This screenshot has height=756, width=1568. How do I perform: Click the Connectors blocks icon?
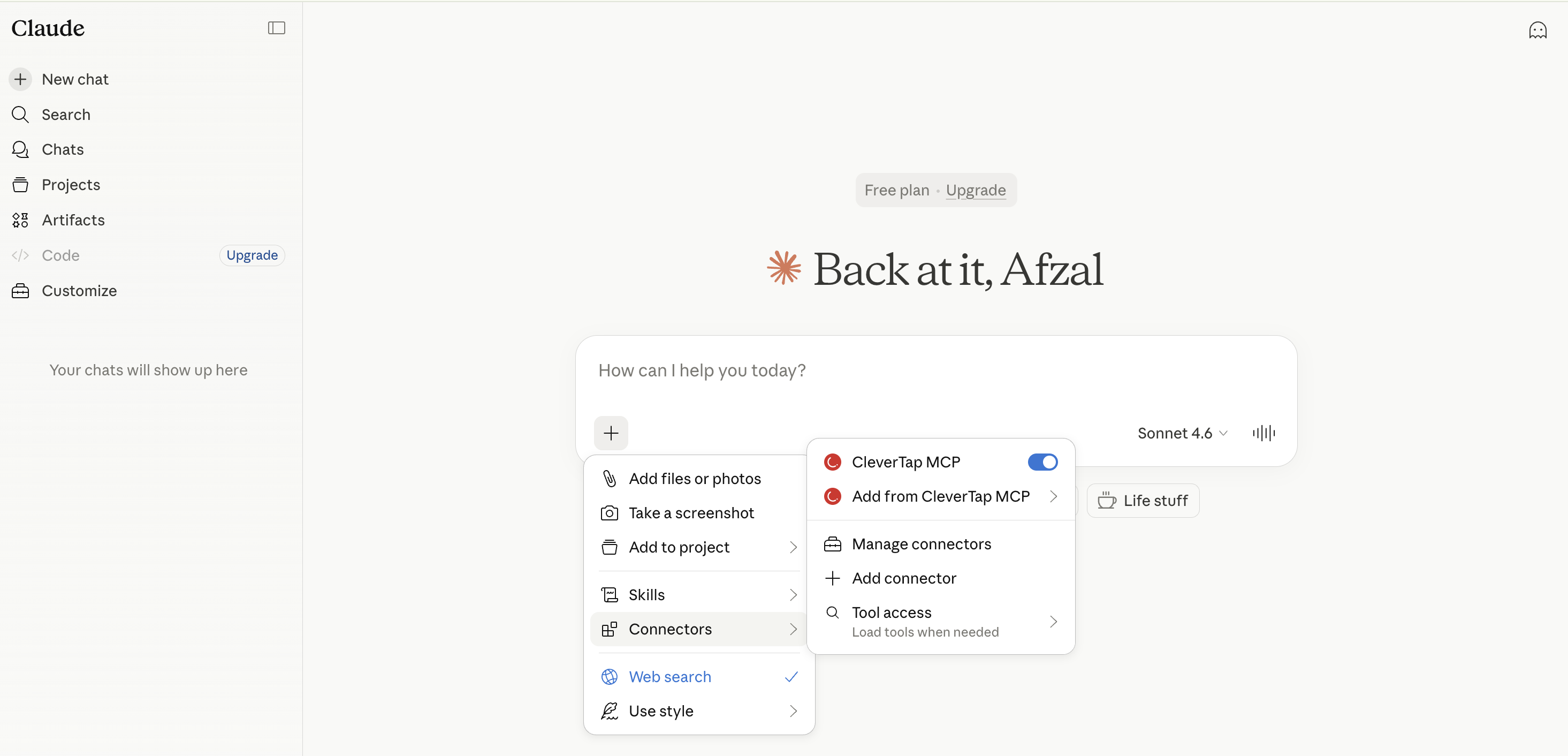point(610,629)
